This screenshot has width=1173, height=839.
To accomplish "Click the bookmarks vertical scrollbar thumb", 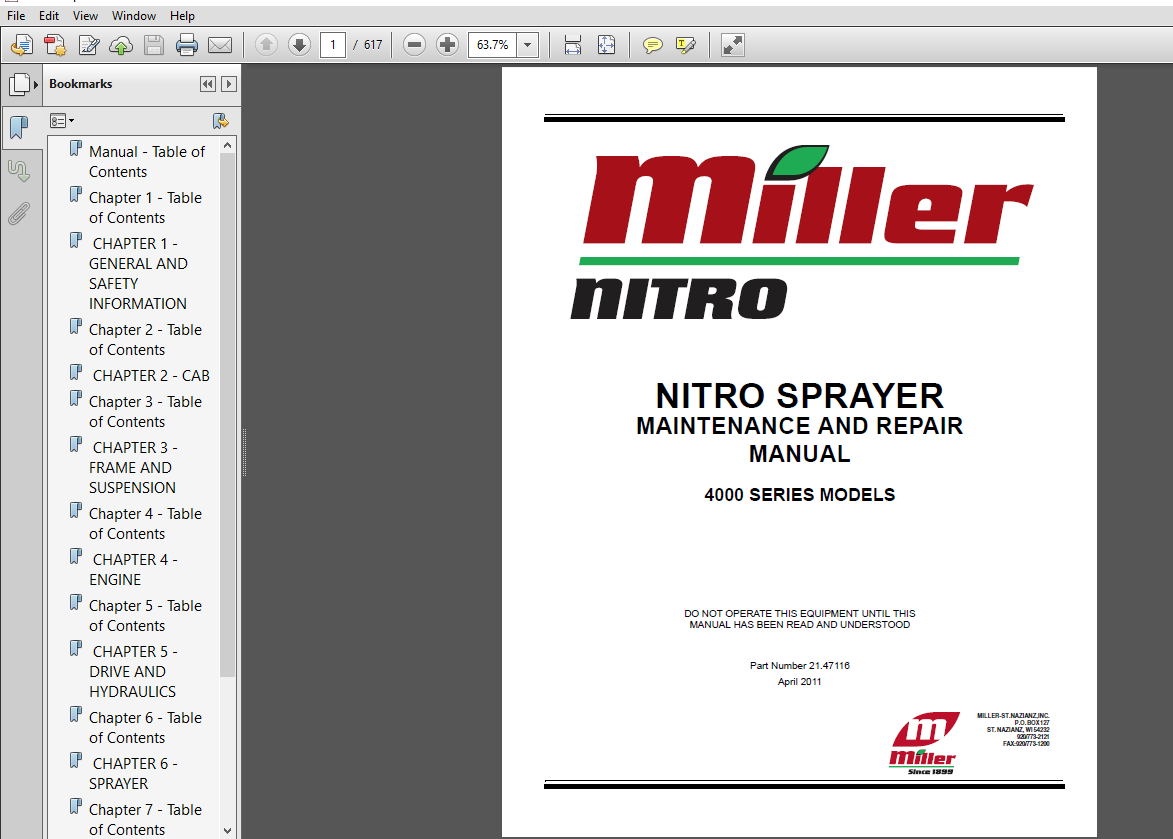I will tap(227, 415).
